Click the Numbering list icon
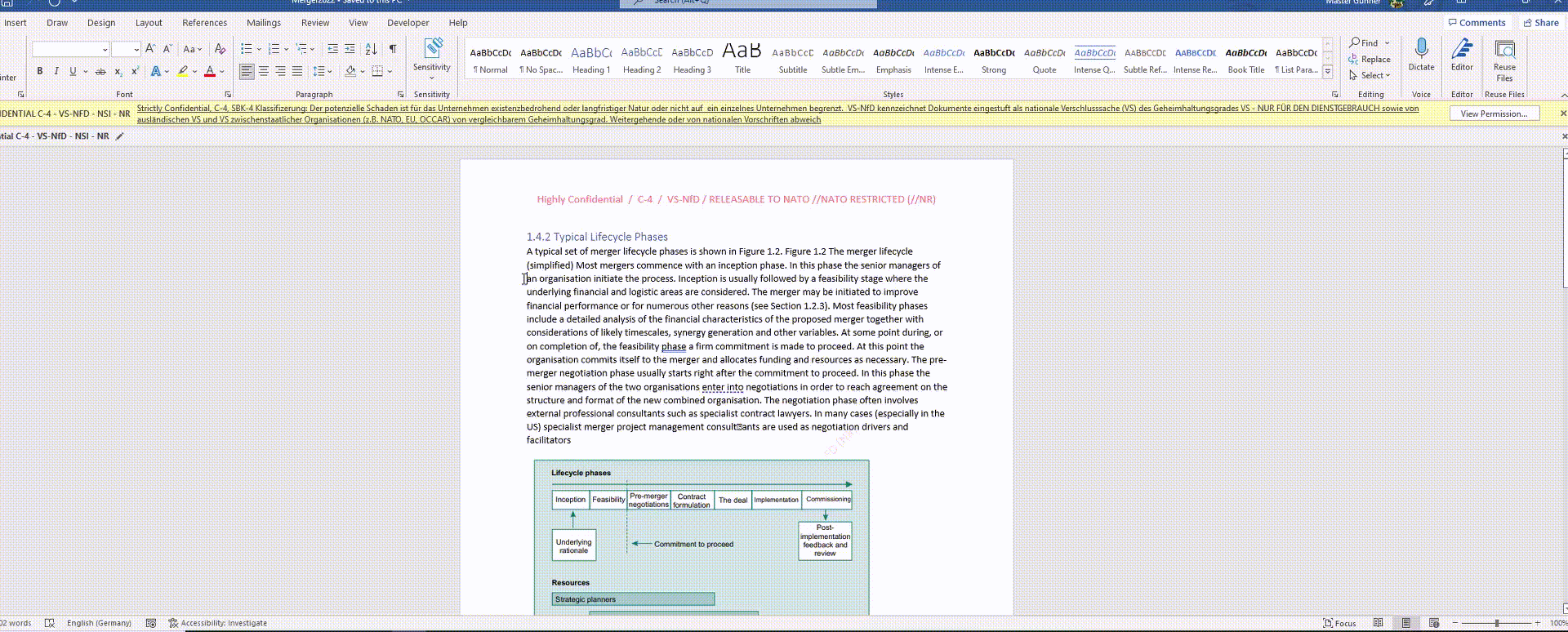This screenshot has width=1568, height=632. (x=274, y=49)
